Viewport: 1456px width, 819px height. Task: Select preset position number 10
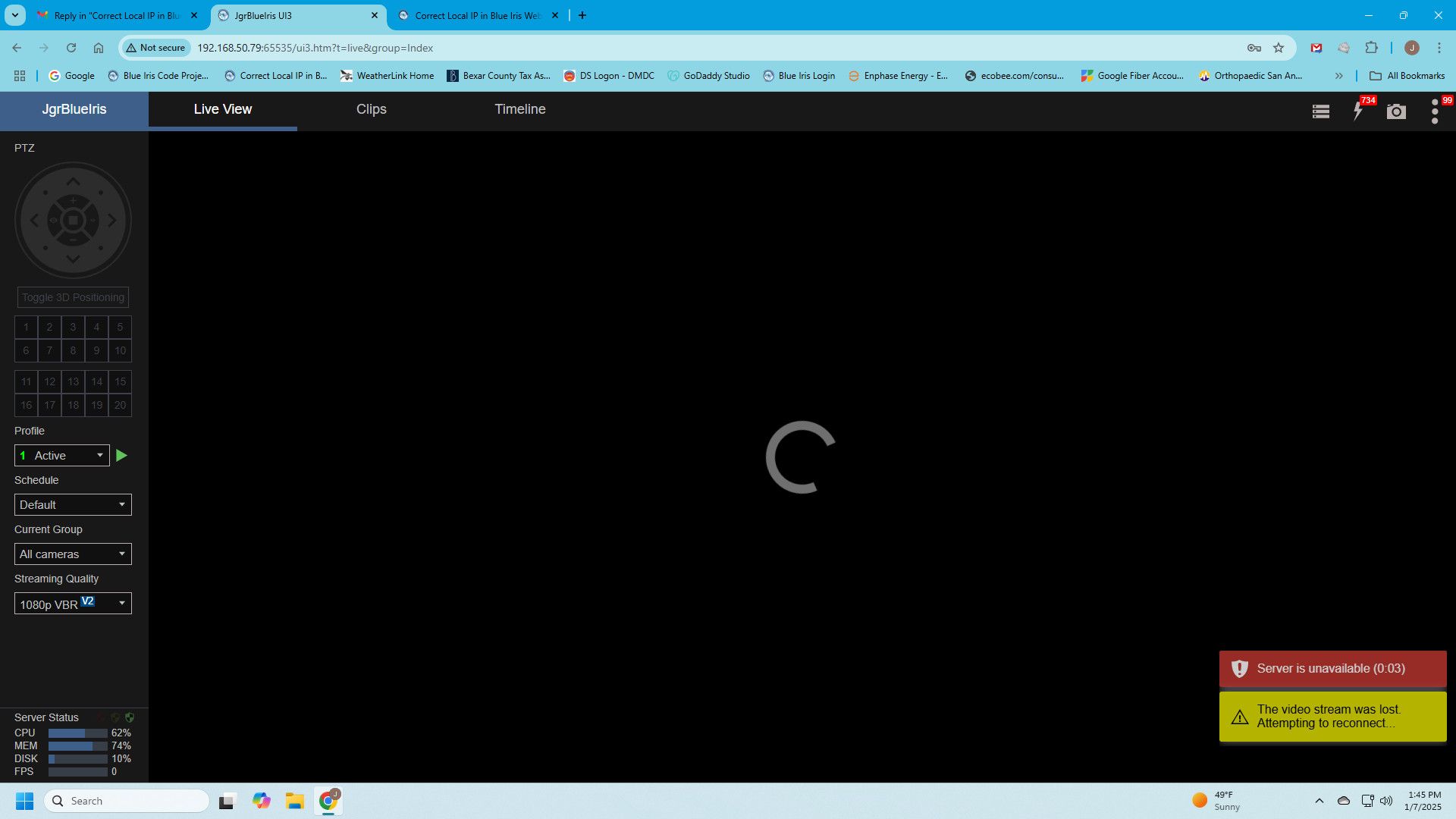(120, 350)
